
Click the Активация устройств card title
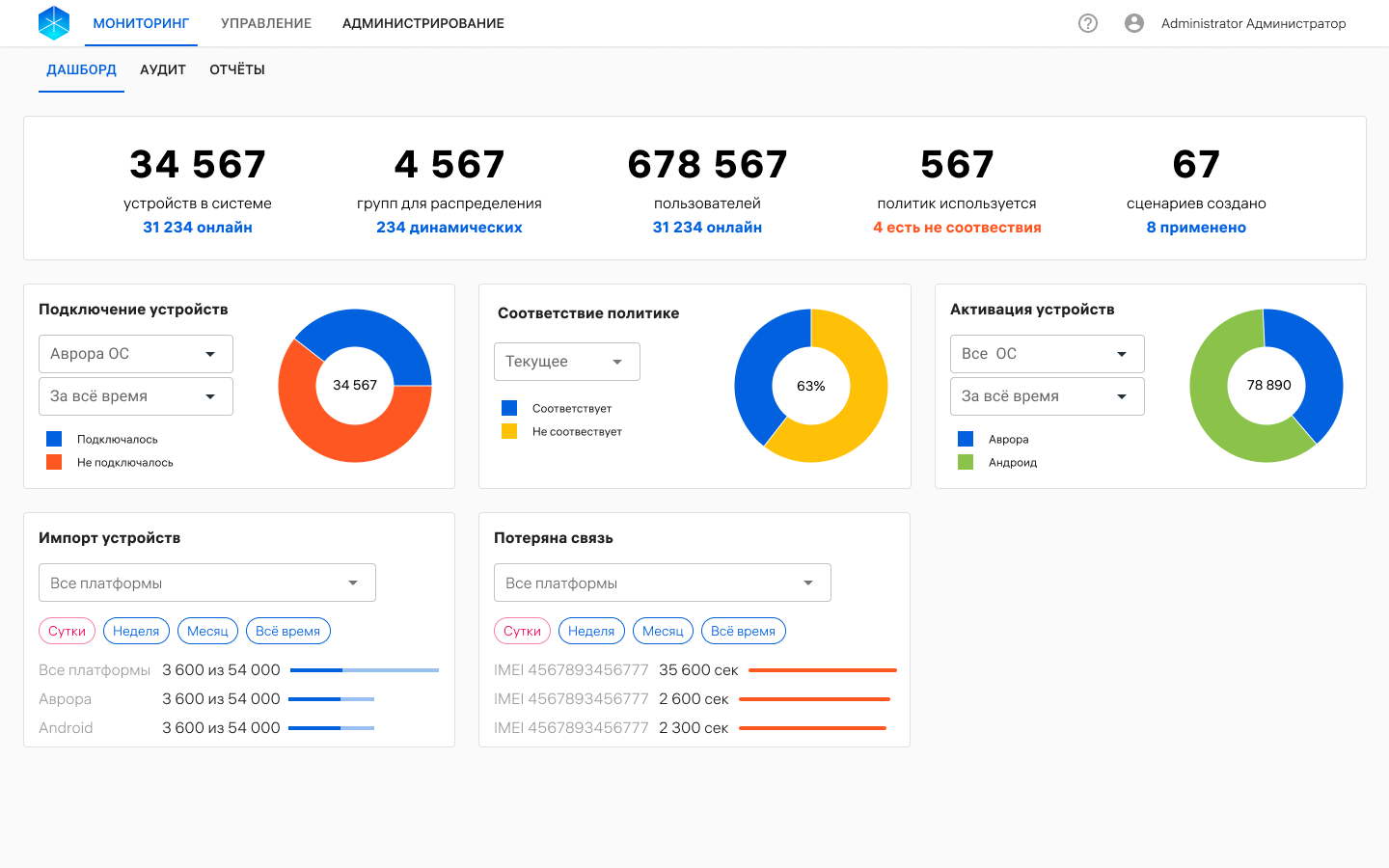[1032, 310]
